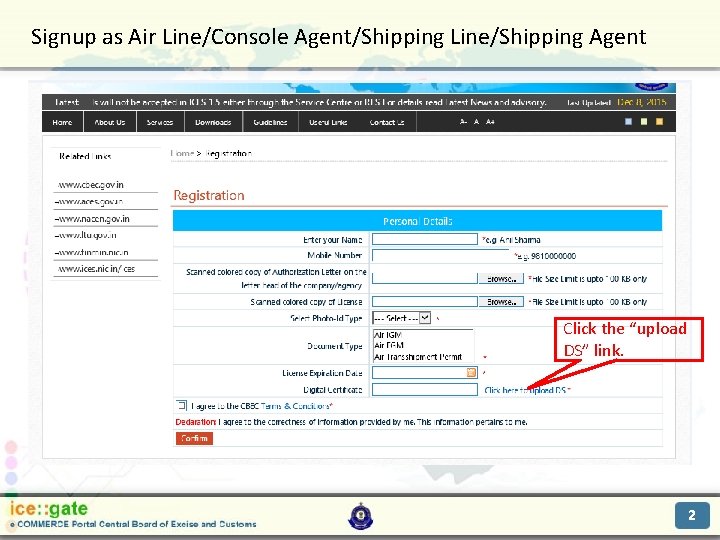Visit the www.nacen.gov.in related link
The image size is (720, 540).
(92, 219)
